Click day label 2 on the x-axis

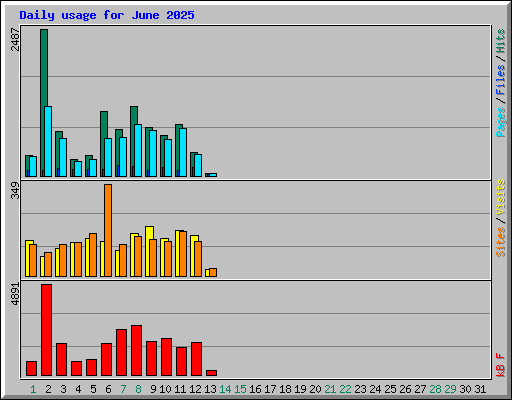pyautogui.click(x=48, y=389)
